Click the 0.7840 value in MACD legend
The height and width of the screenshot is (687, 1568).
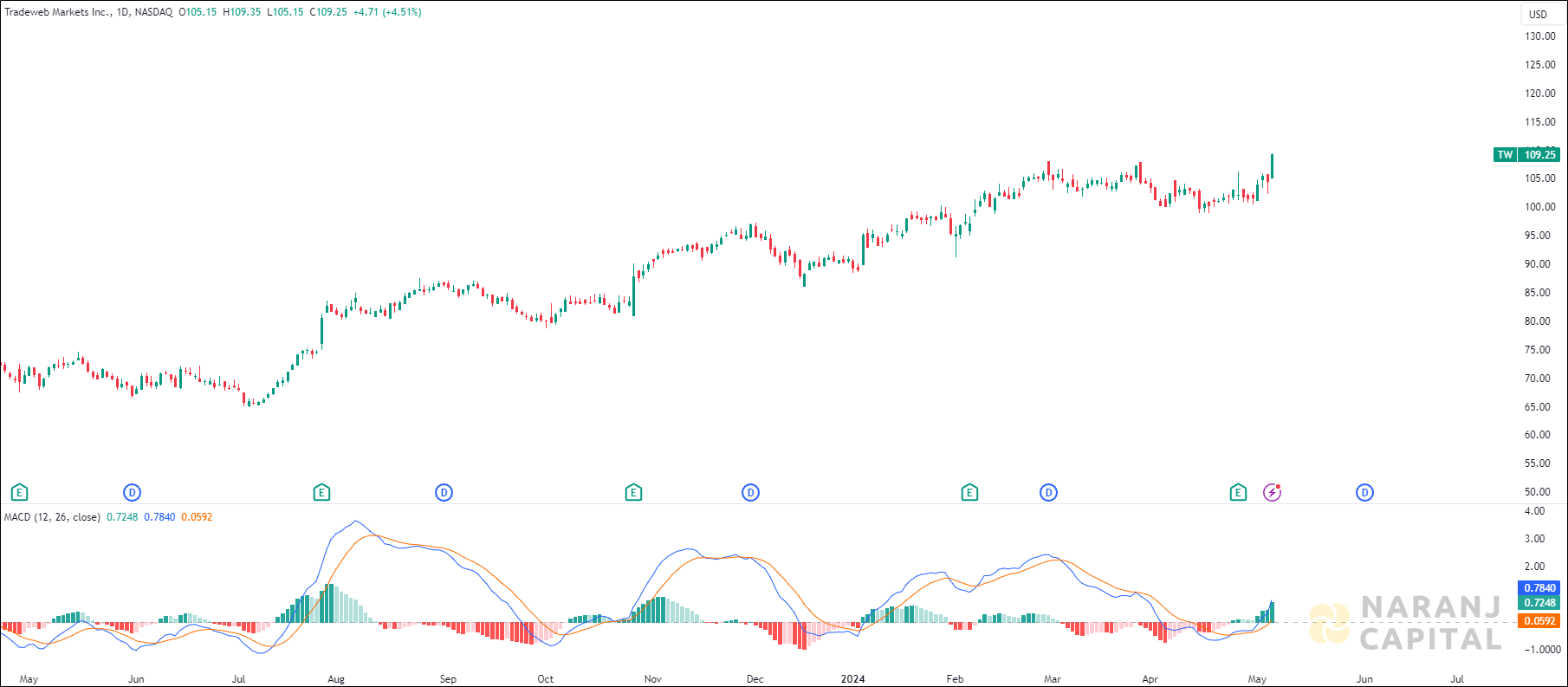(159, 517)
